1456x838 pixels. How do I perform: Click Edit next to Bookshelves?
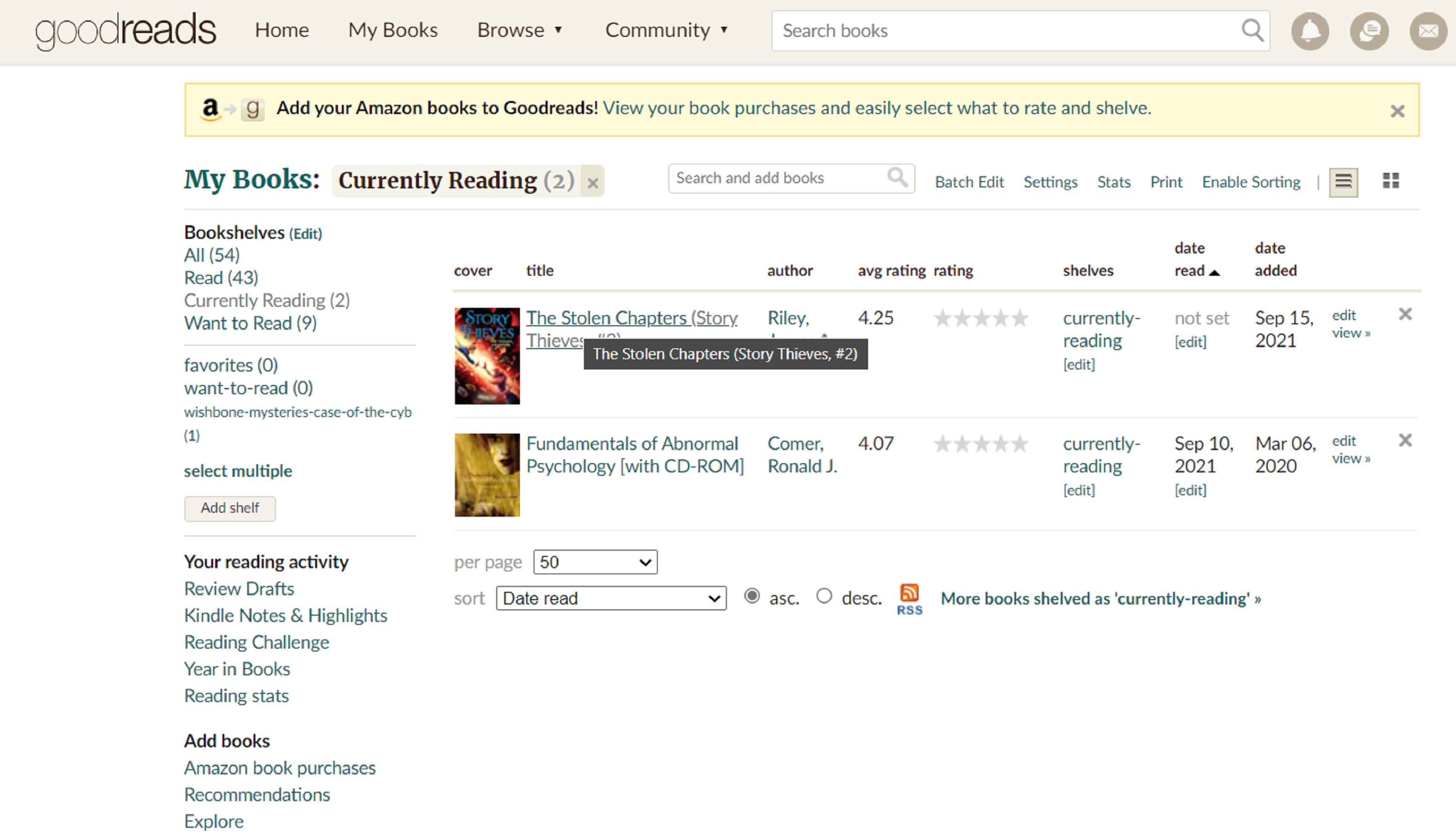(305, 234)
